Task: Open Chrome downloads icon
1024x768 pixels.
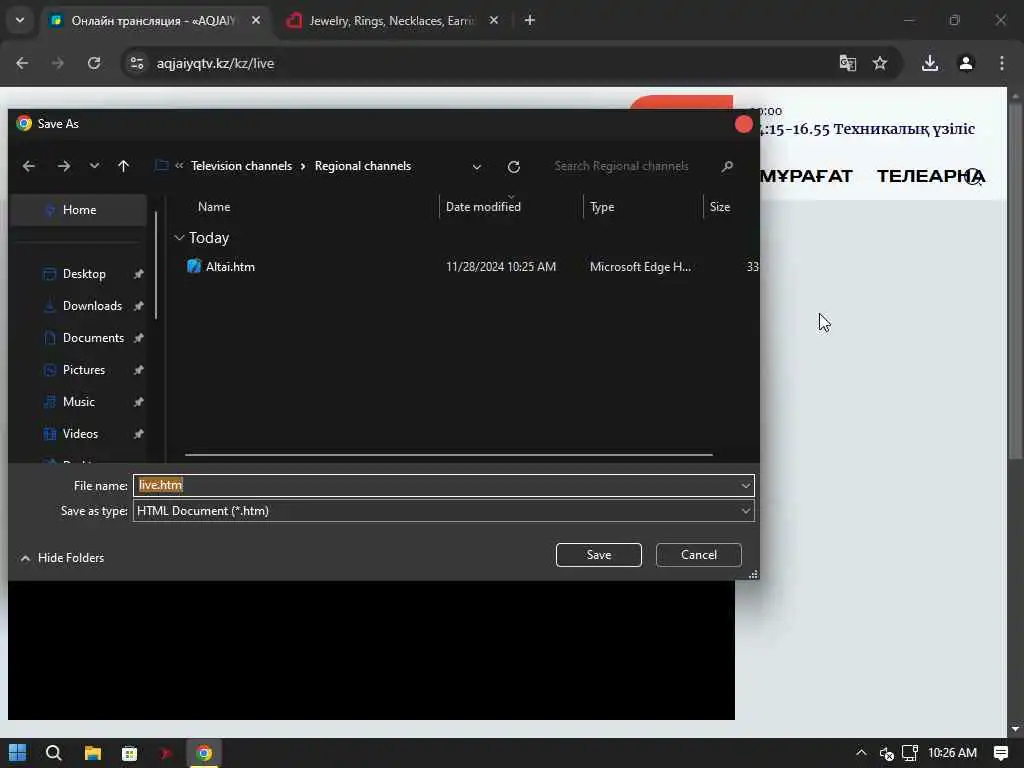Action: tap(930, 63)
